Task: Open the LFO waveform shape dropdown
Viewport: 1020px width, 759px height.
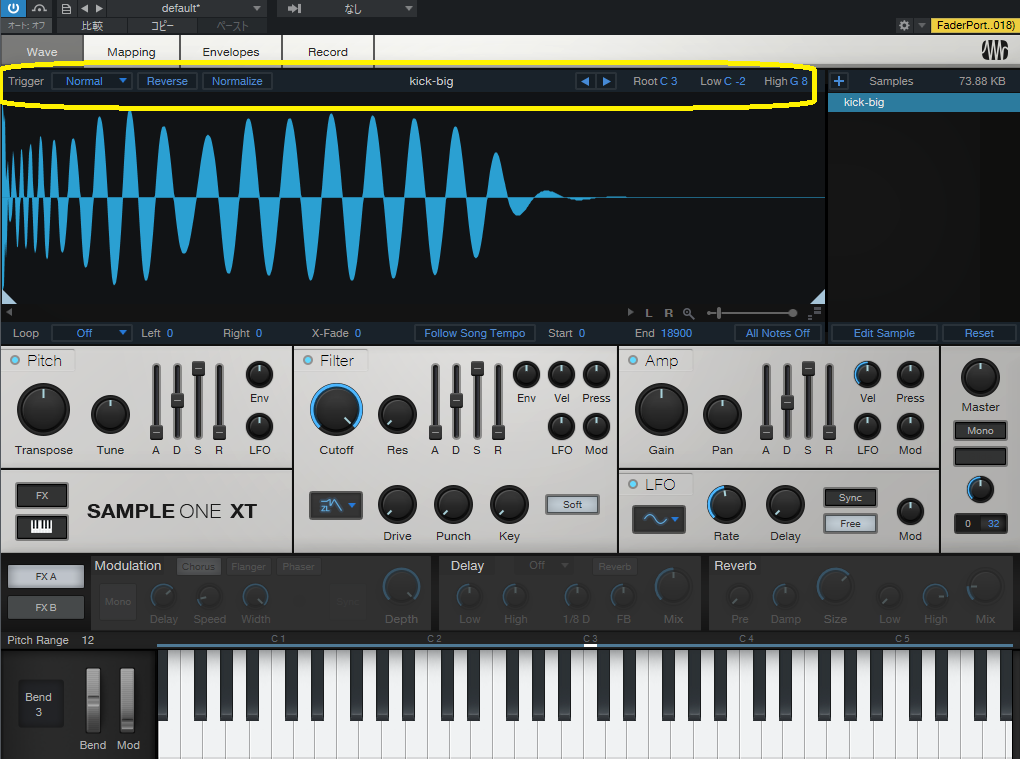Action: click(x=659, y=519)
